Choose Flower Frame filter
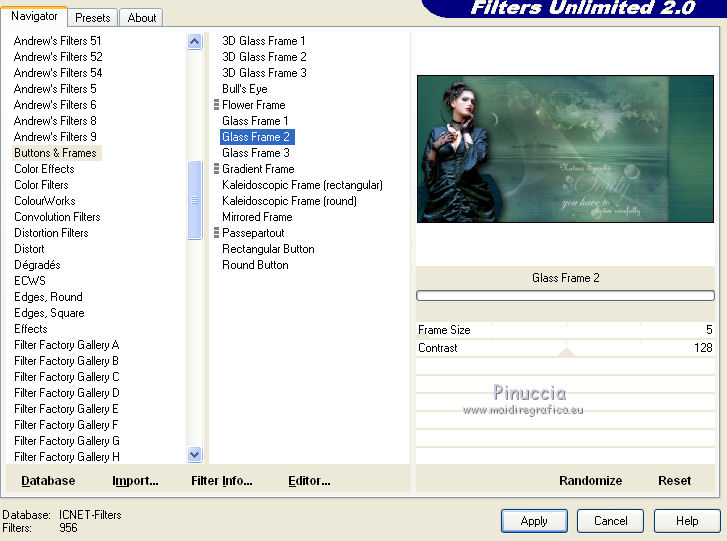The height and width of the screenshot is (541, 727). pyautogui.click(x=254, y=105)
